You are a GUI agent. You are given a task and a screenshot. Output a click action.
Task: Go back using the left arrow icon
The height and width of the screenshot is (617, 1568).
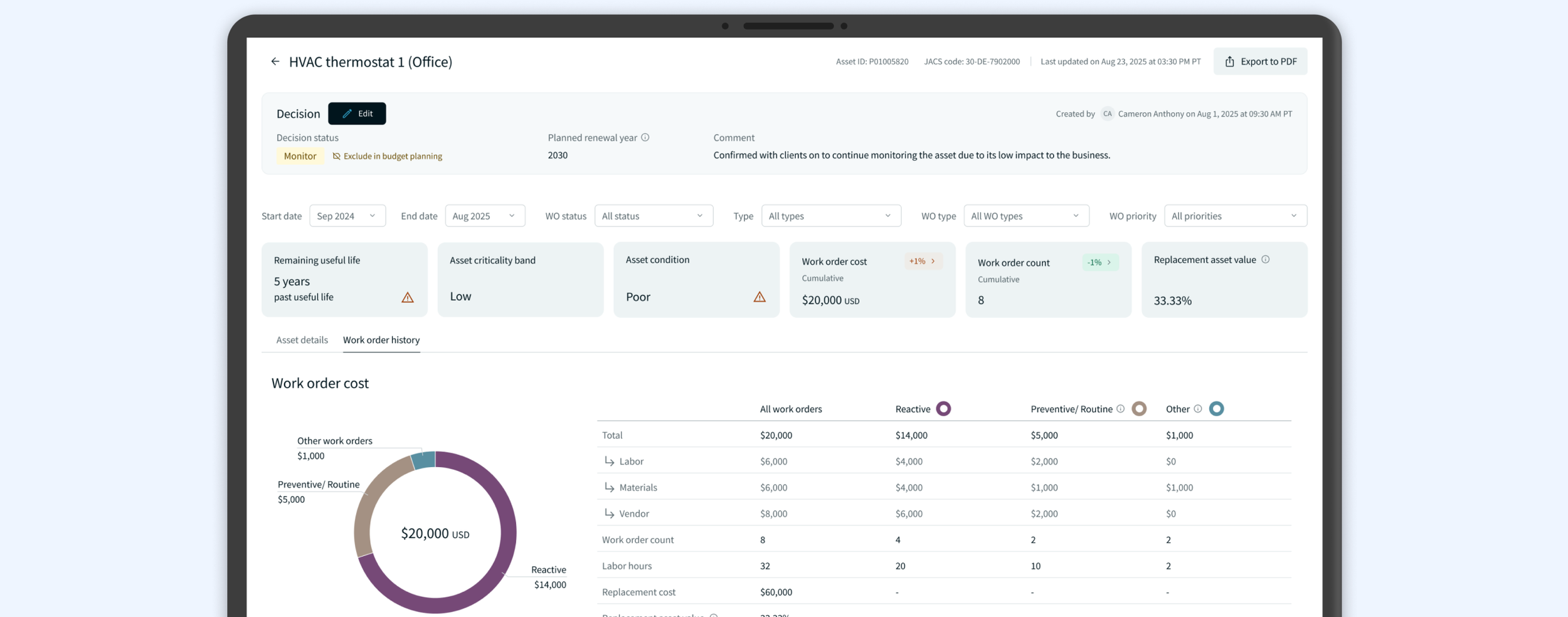coord(275,61)
